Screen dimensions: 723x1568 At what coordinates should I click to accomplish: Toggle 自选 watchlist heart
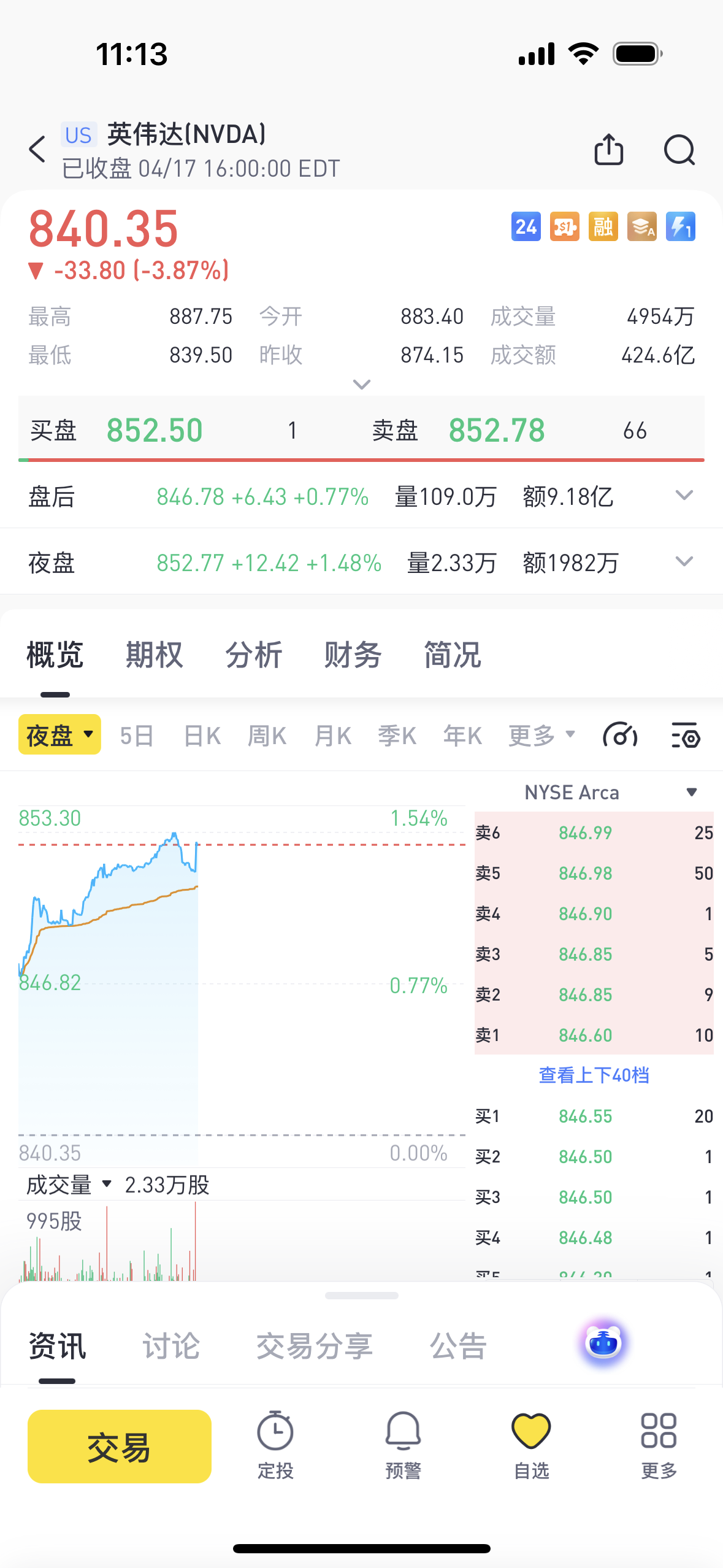point(531,1445)
